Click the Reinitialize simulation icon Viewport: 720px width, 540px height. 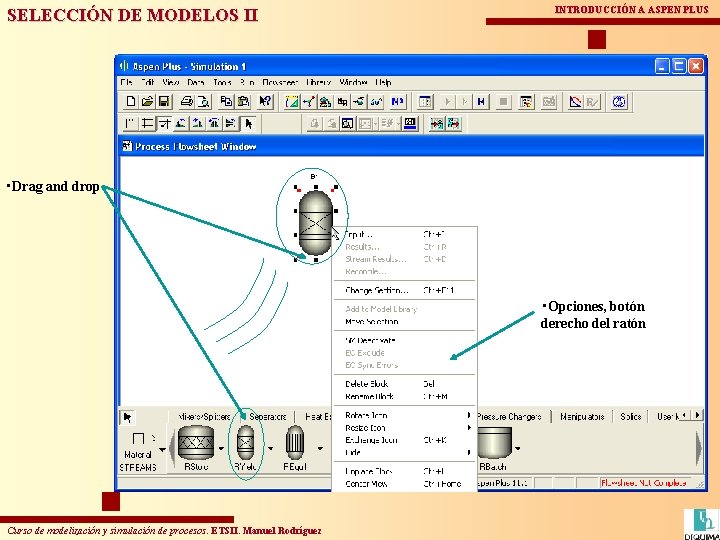click(481, 101)
